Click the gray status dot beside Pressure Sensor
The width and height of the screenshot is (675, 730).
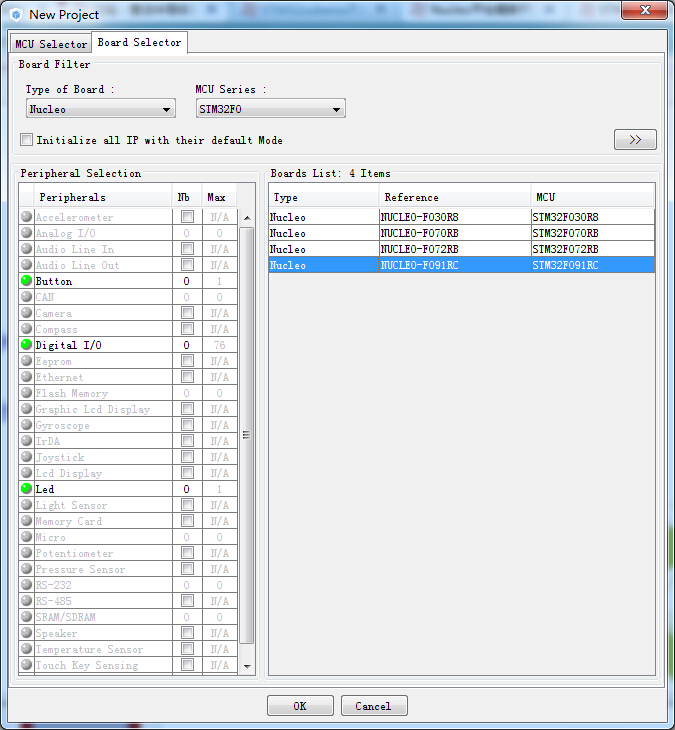tap(27, 568)
